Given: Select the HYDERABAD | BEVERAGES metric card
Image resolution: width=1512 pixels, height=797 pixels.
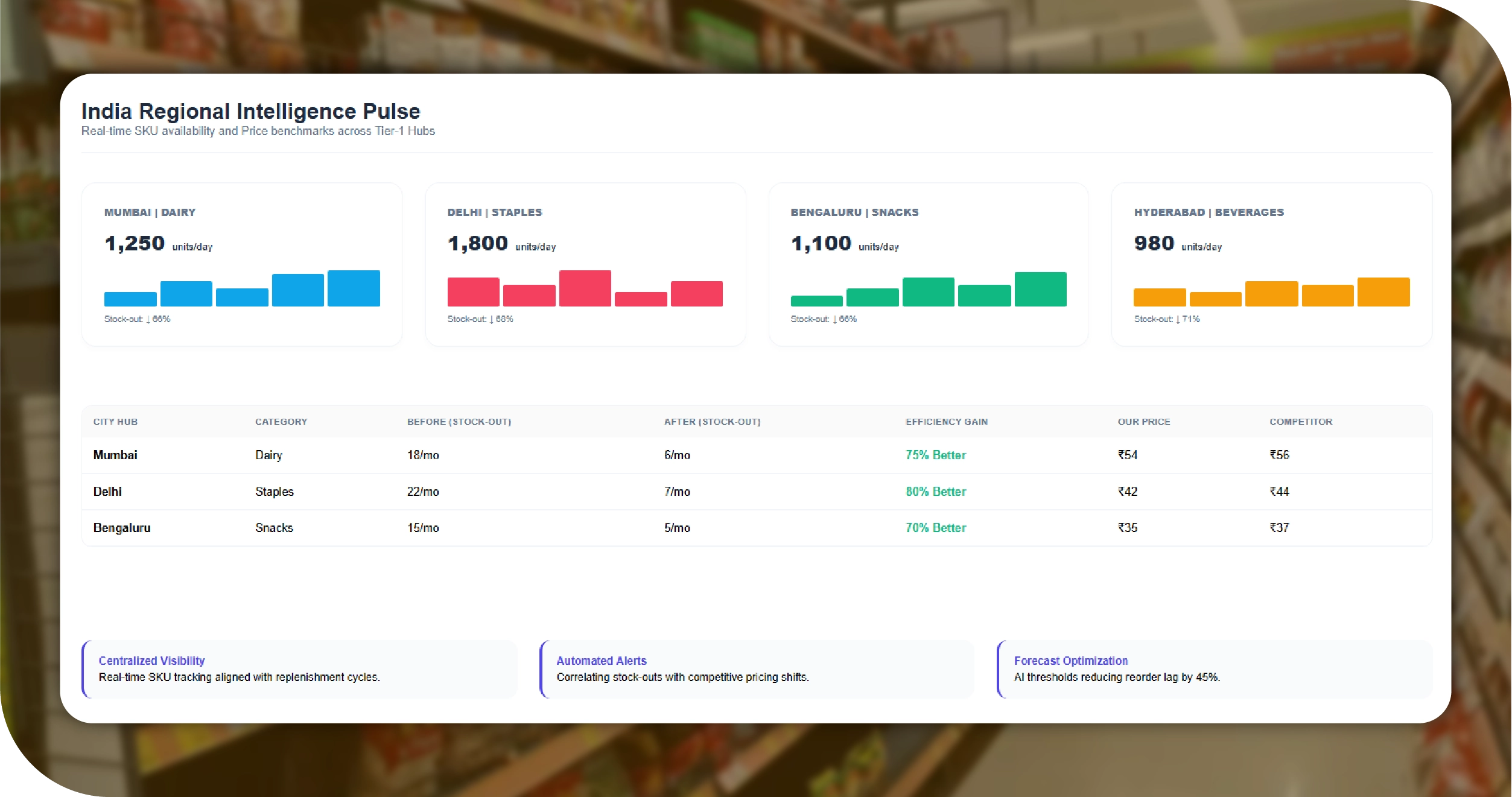Looking at the screenshot, I should coord(1271,264).
